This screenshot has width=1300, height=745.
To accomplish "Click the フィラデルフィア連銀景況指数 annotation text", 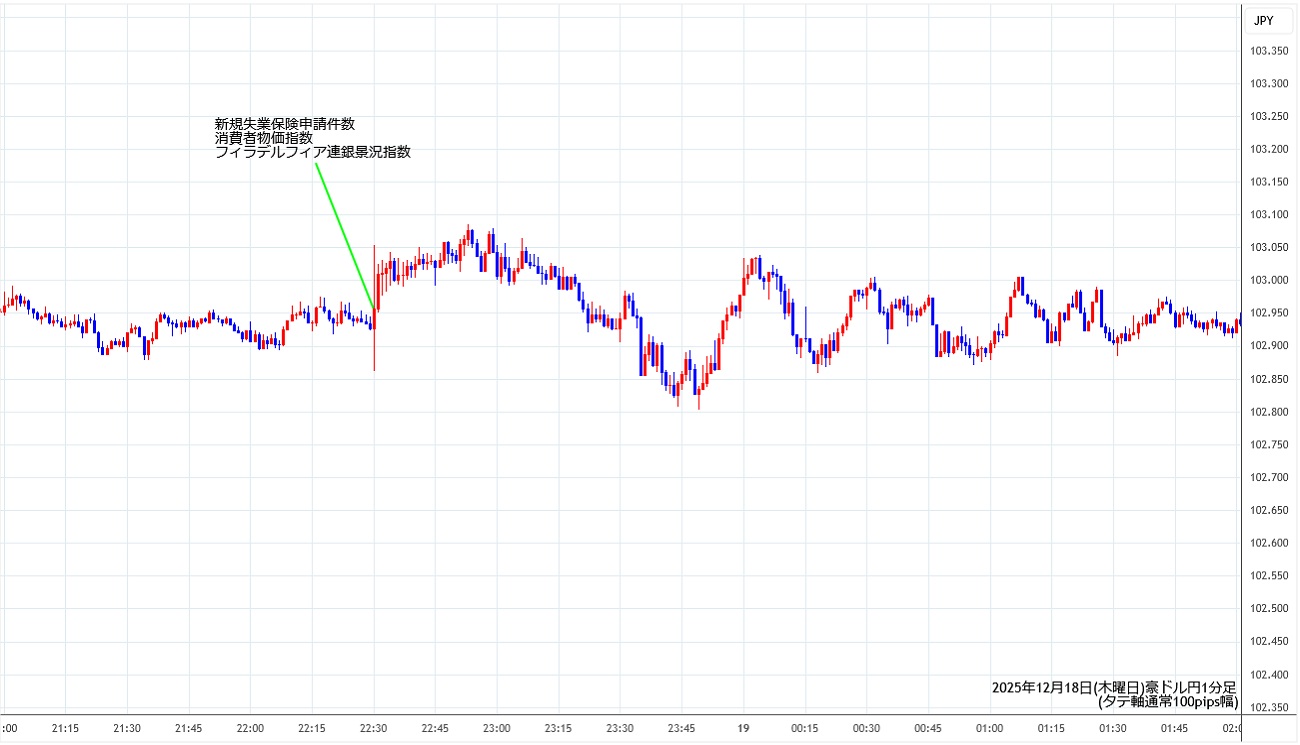I will pos(313,153).
